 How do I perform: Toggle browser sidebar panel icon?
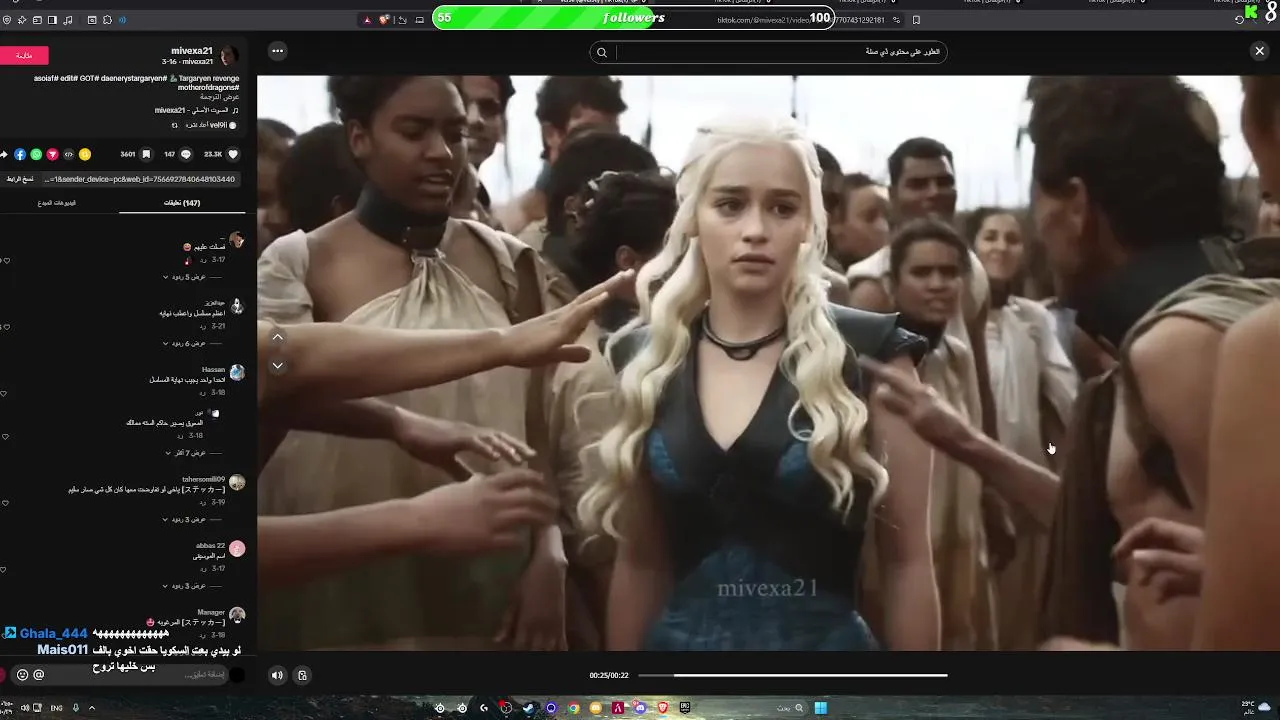click(52, 20)
